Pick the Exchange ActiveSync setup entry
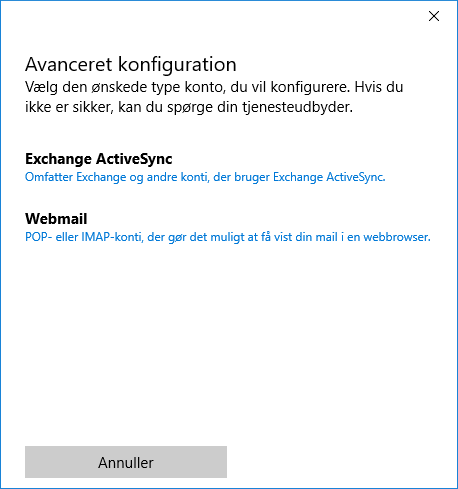Screen dimensions: 458x489 (205, 167)
